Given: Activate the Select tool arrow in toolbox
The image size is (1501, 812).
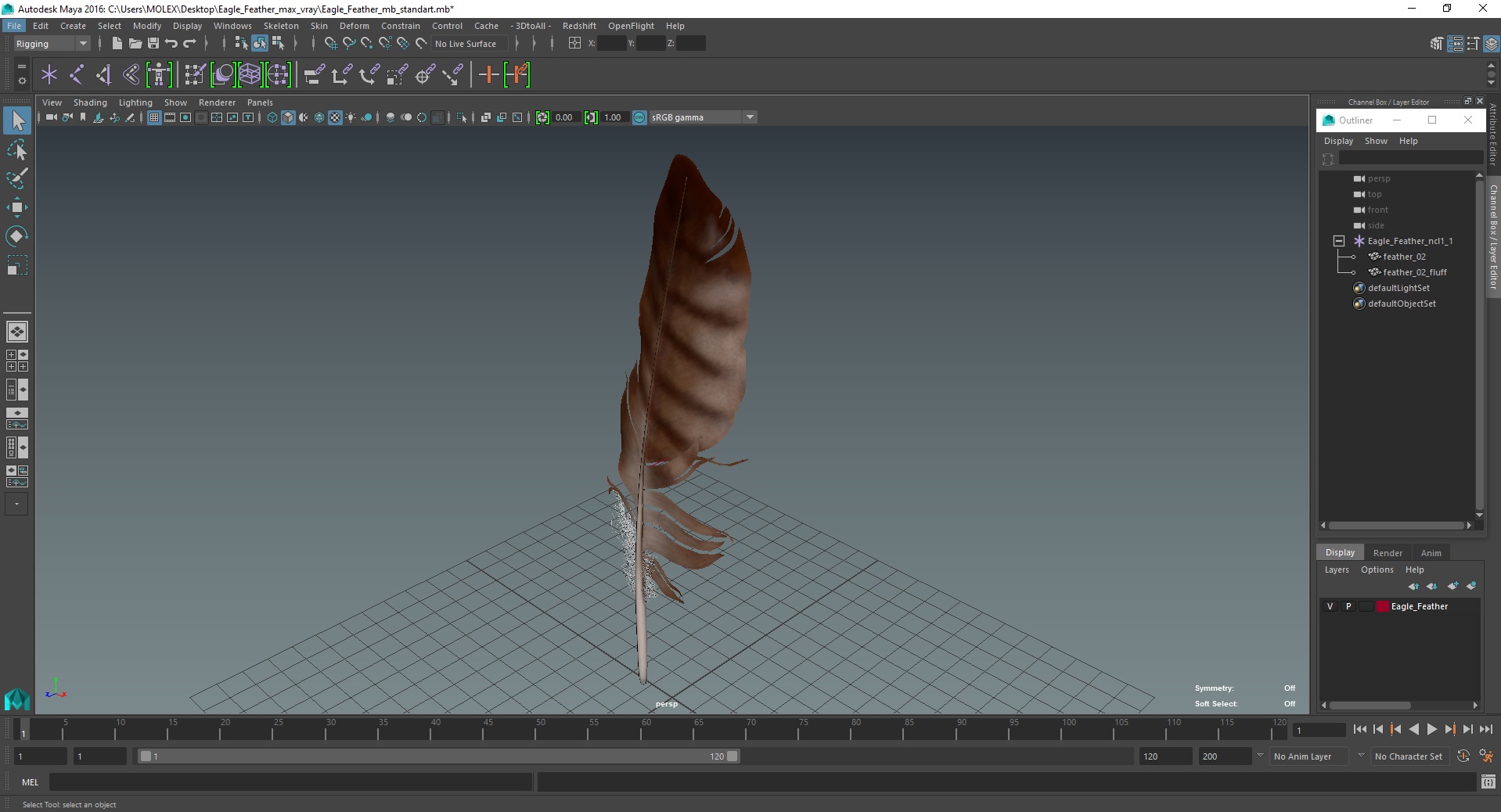Looking at the screenshot, I should (17, 120).
